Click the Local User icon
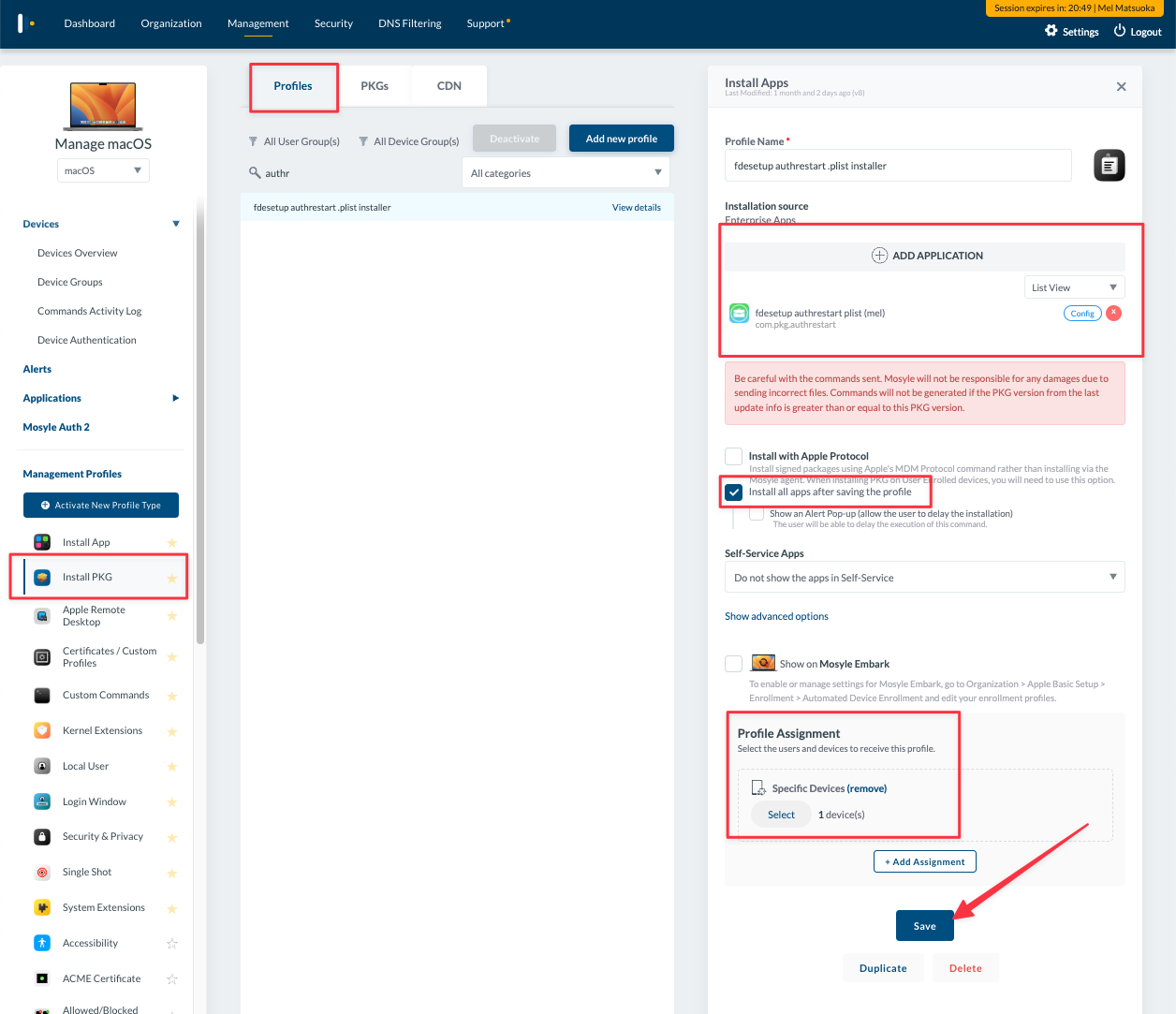This screenshot has width=1176, height=1014. pos(42,766)
